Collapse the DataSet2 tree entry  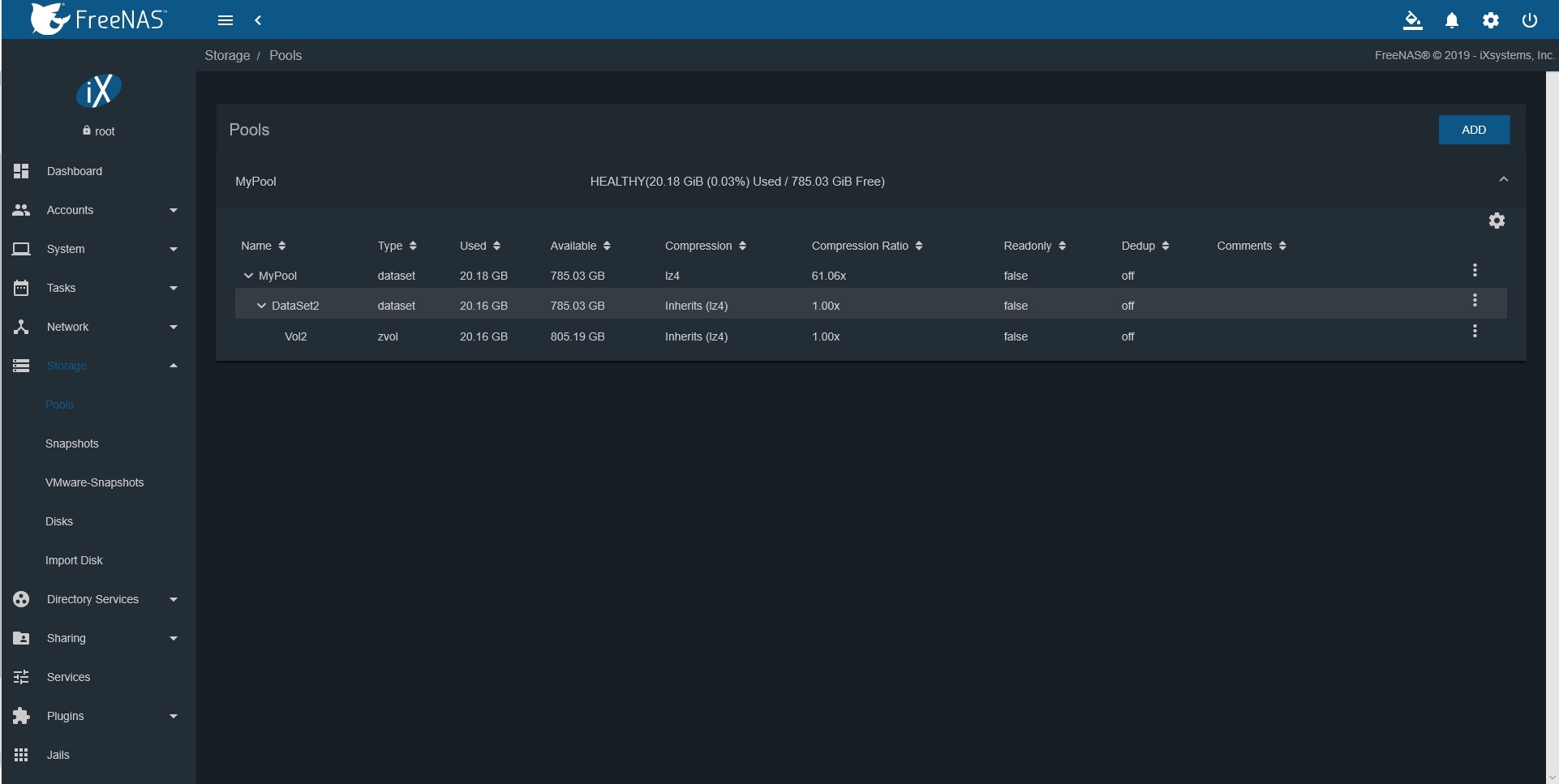(x=260, y=306)
